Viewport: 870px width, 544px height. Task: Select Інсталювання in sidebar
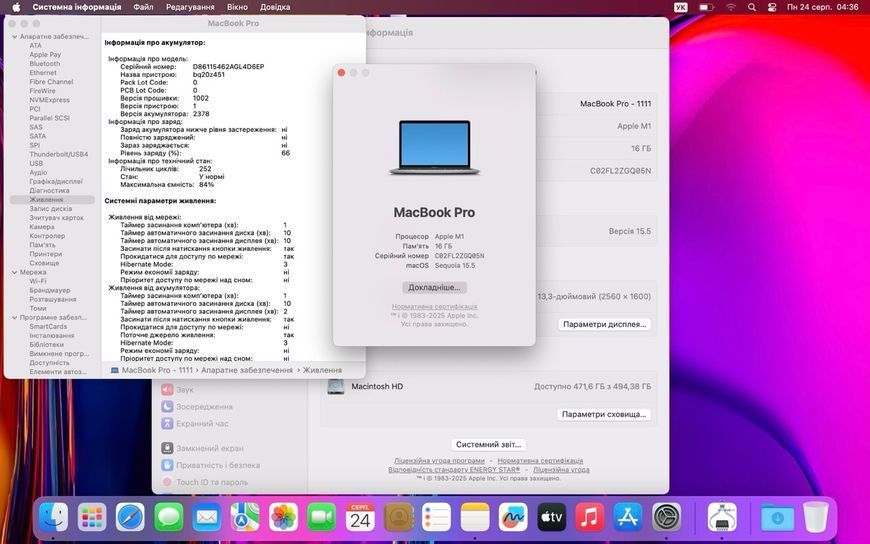(52, 336)
